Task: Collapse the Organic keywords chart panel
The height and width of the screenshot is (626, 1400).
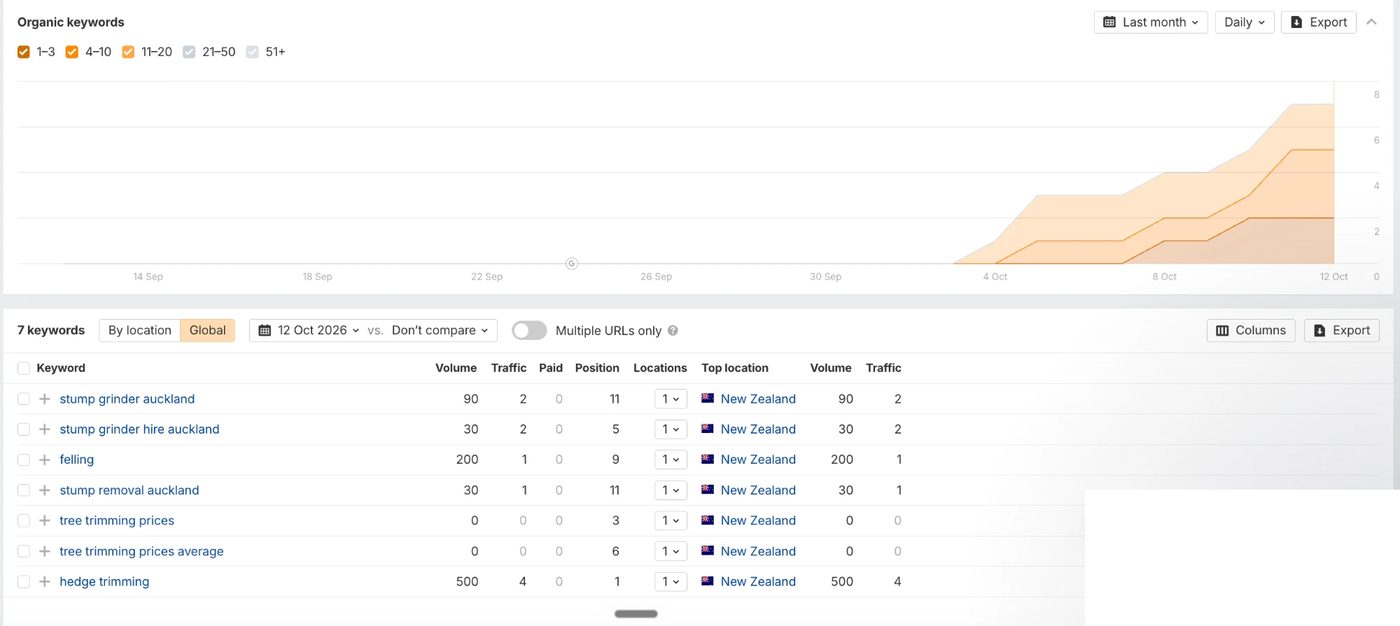Action: (1372, 22)
